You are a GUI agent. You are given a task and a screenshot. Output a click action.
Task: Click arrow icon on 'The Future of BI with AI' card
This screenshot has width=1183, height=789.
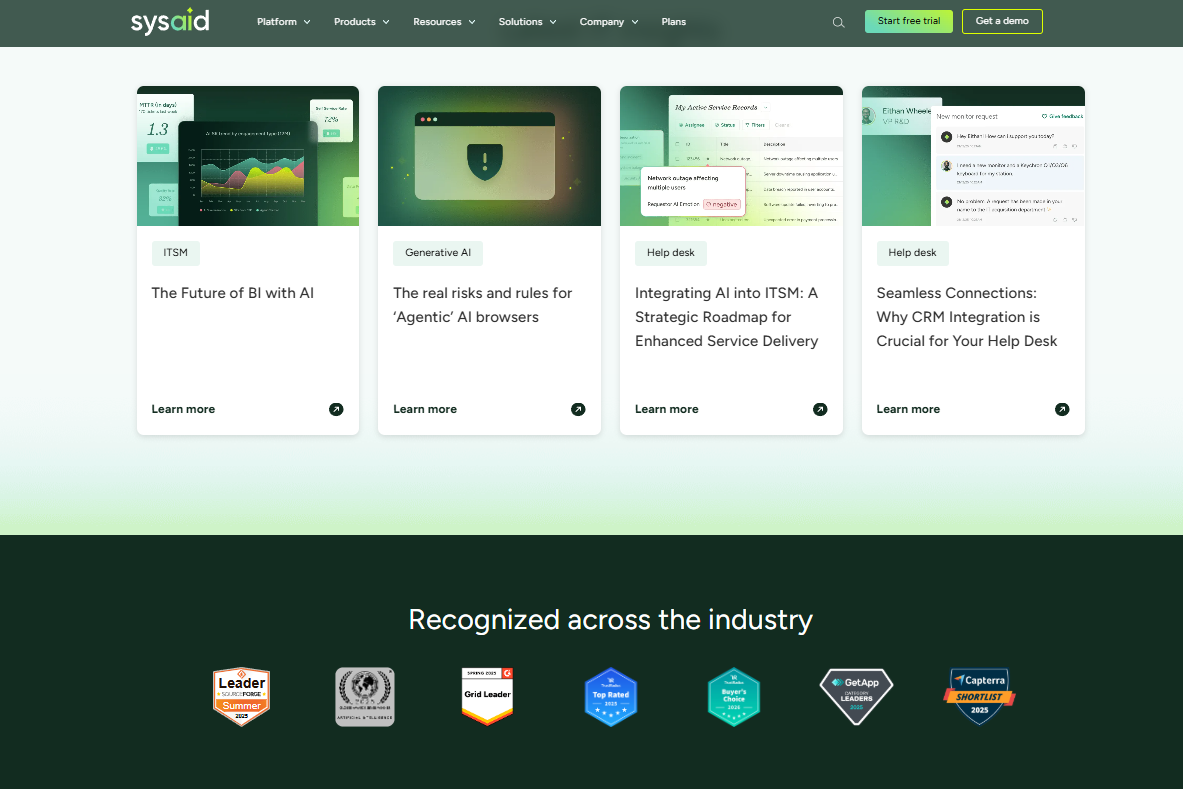336,409
